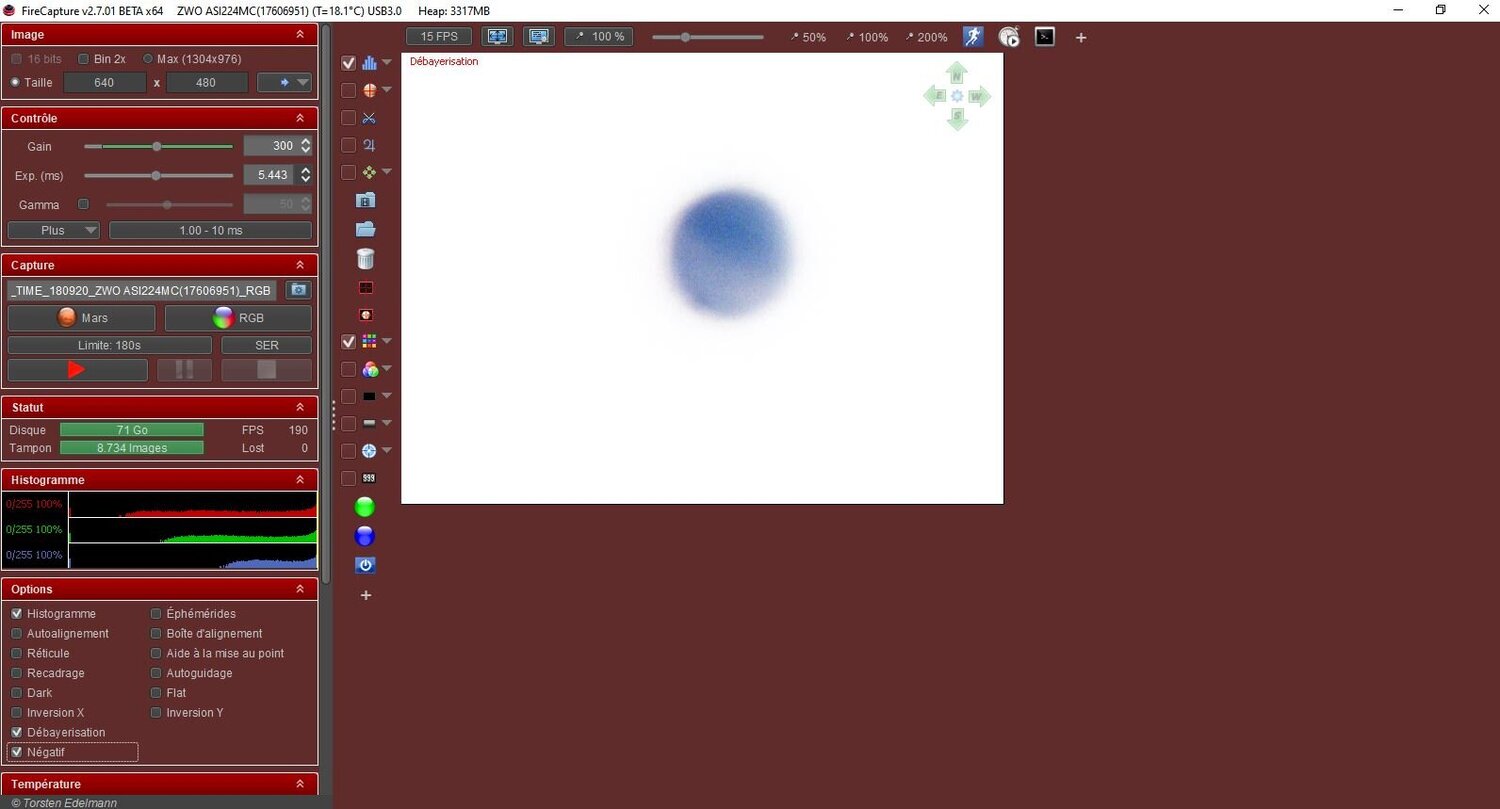Toggle the Inversion X option
Screen dimensions: 1500x809
[x=17, y=712]
